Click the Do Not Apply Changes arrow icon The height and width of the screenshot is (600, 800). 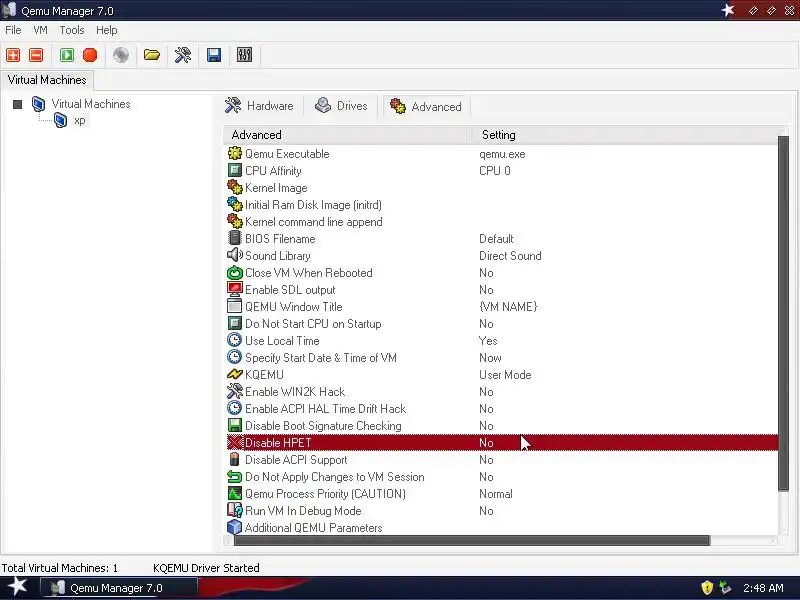point(235,477)
